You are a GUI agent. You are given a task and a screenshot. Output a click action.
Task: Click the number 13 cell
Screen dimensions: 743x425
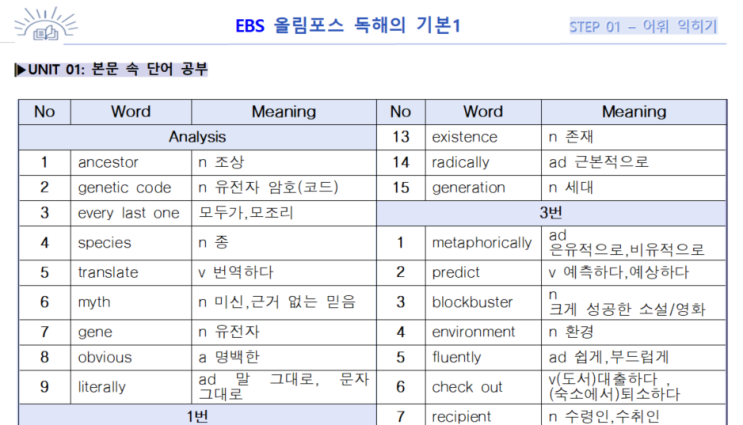pos(401,137)
